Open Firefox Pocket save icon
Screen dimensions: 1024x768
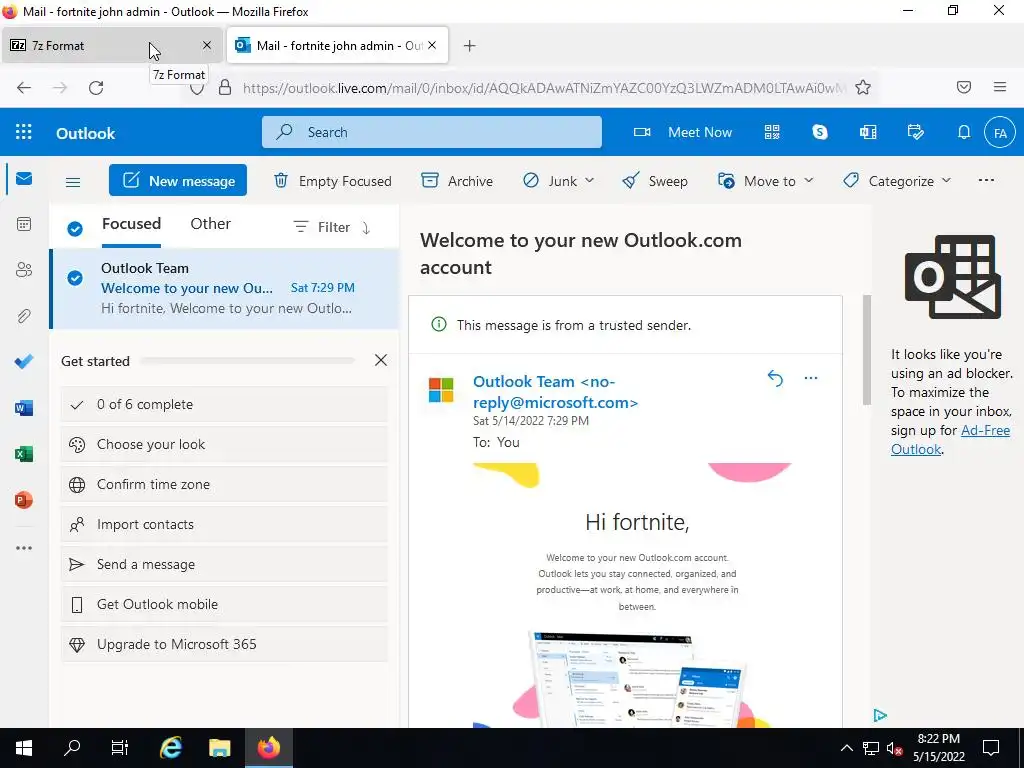click(x=964, y=88)
